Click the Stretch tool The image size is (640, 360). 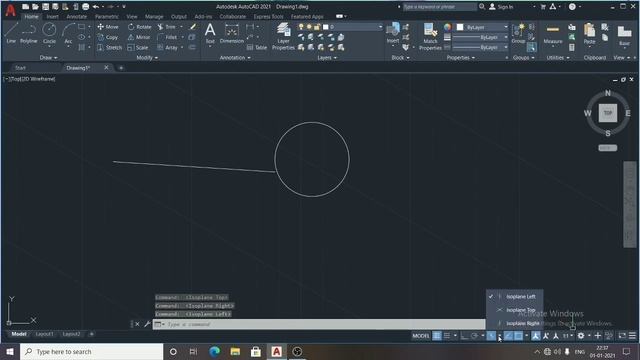109,47
